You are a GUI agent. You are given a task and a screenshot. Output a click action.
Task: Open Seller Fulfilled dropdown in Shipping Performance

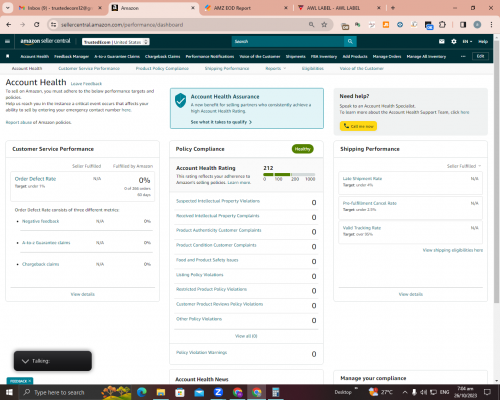464,166
